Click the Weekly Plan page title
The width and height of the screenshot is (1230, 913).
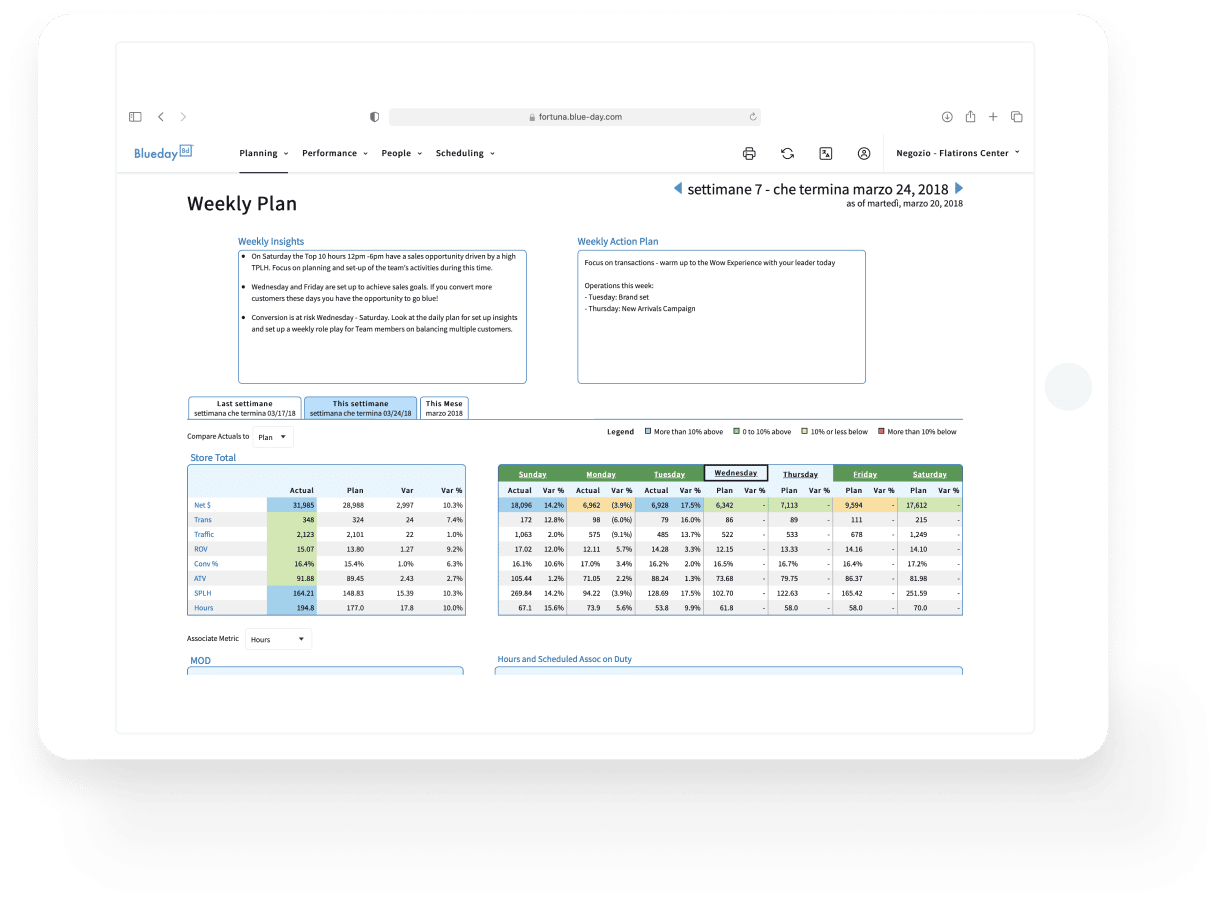coord(242,203)
